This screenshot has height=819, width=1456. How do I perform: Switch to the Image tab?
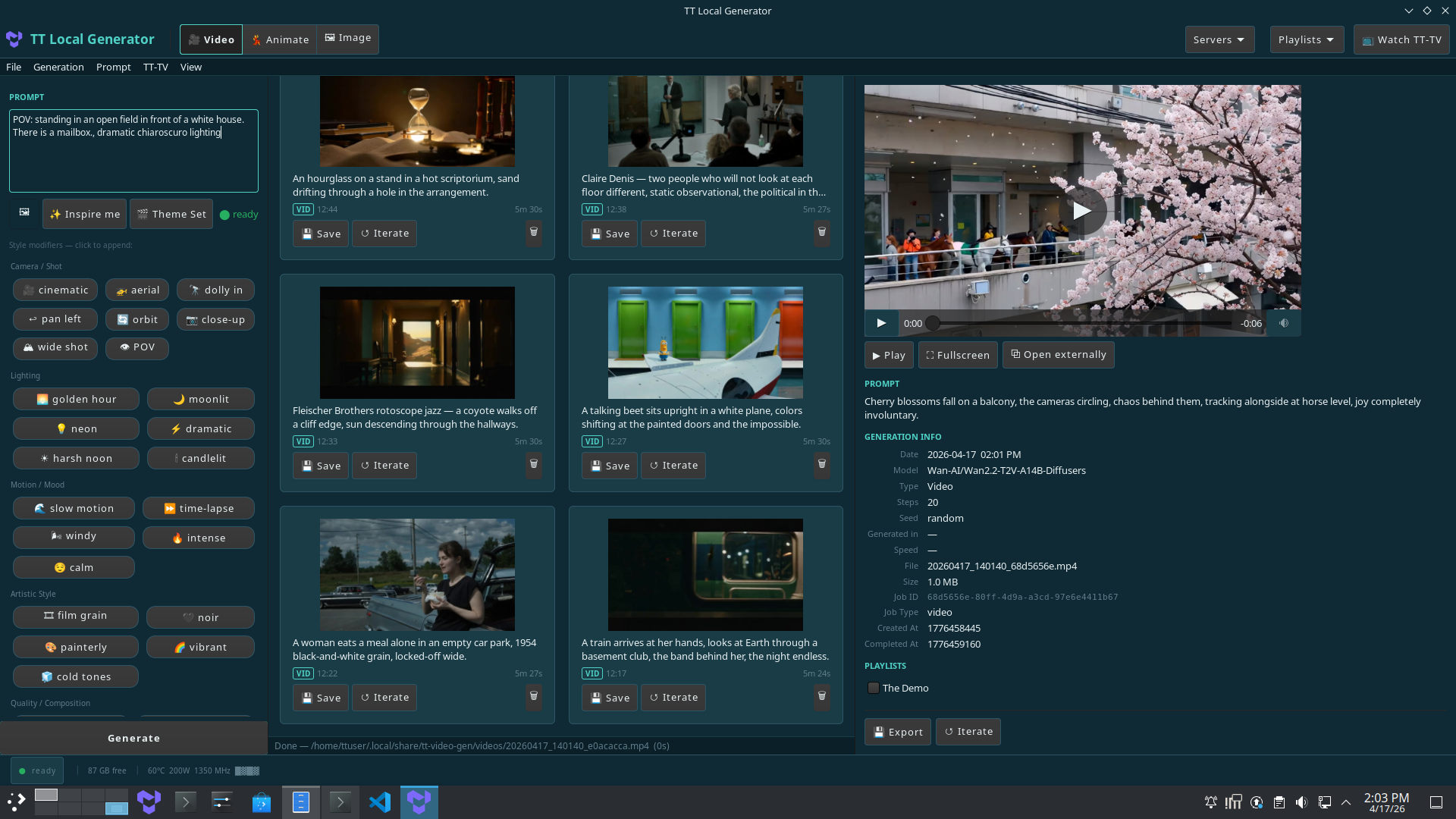(347, 39)
